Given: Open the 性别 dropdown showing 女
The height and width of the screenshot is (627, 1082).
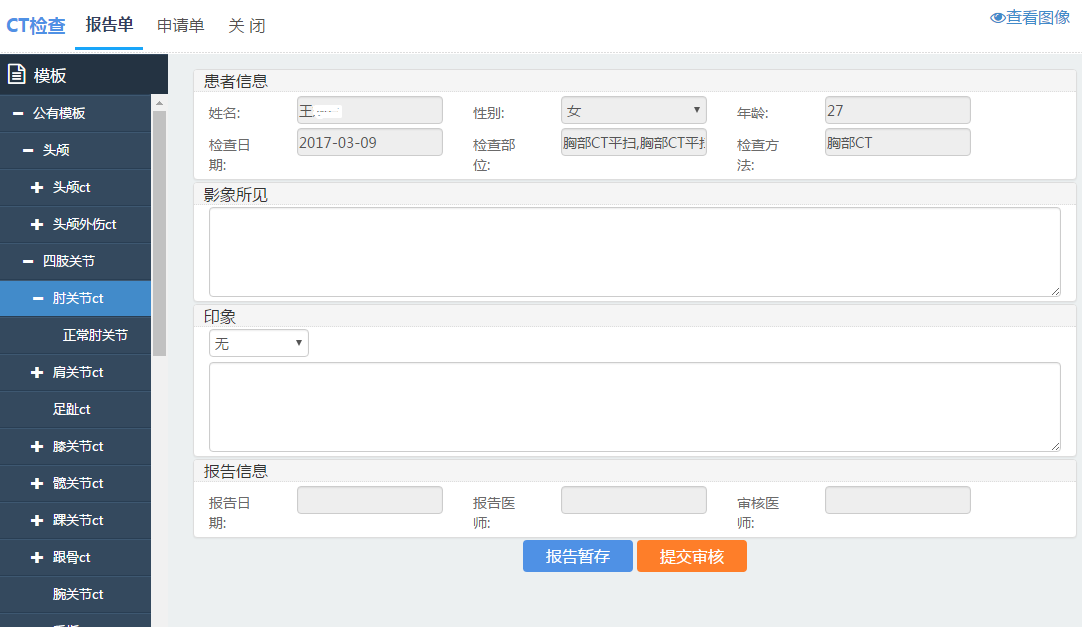Looking at the screenshot, I should [633, 110].
